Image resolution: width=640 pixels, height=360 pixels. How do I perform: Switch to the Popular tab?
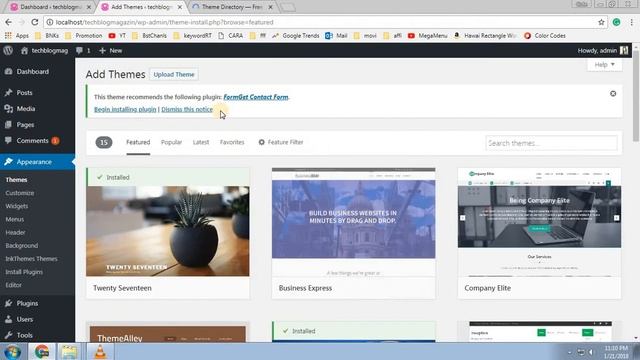pyautogui.click(x=171, y=142)
